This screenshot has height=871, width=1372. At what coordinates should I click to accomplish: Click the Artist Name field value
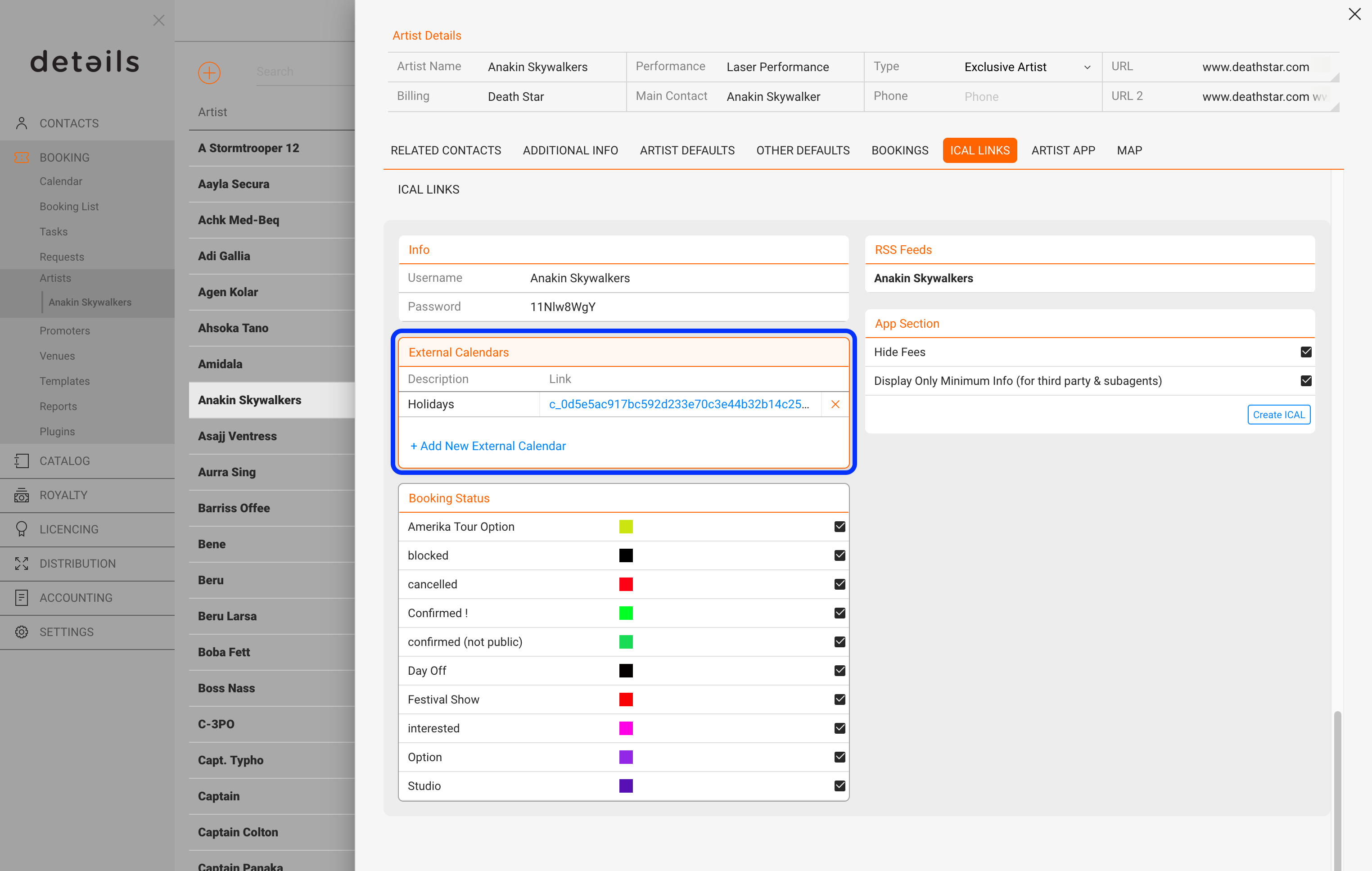coord(537,67)
